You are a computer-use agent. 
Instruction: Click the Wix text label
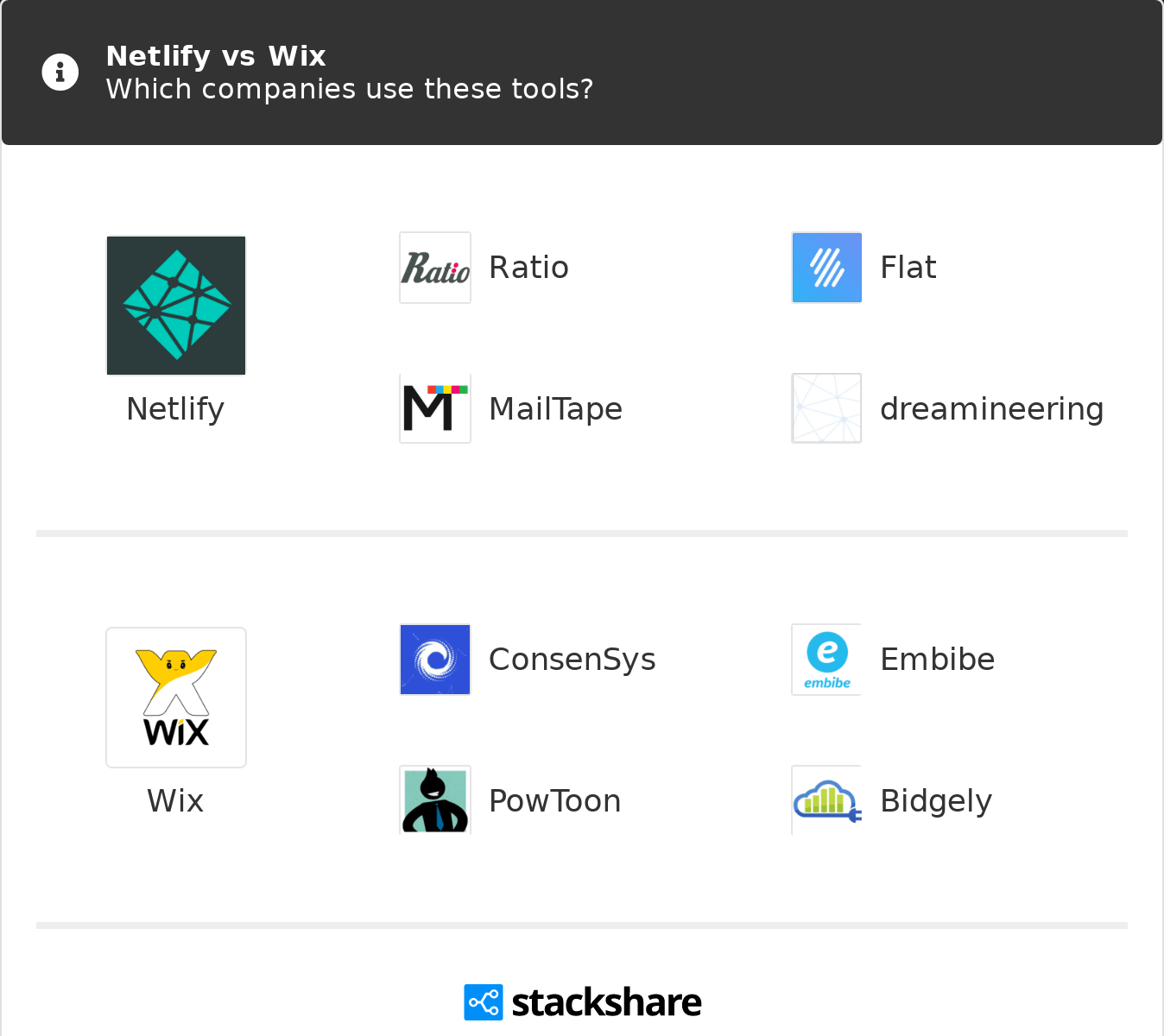coord(175,801)
